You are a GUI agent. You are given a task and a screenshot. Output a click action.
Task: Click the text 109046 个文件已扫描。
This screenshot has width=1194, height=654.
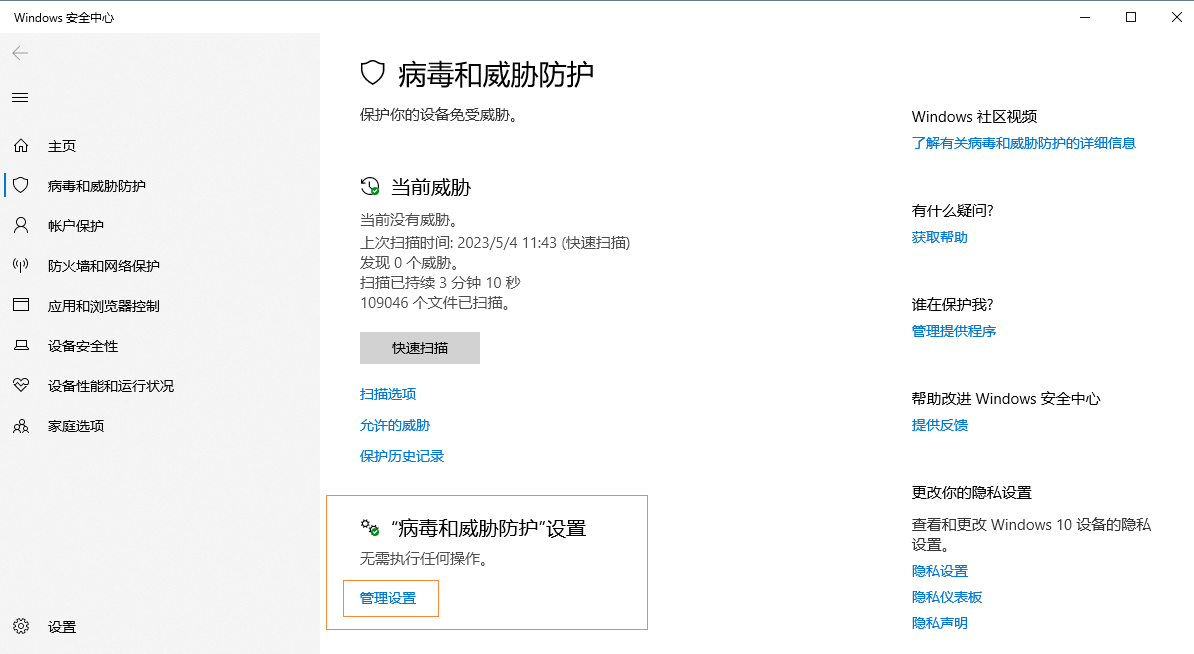[436, 303]
